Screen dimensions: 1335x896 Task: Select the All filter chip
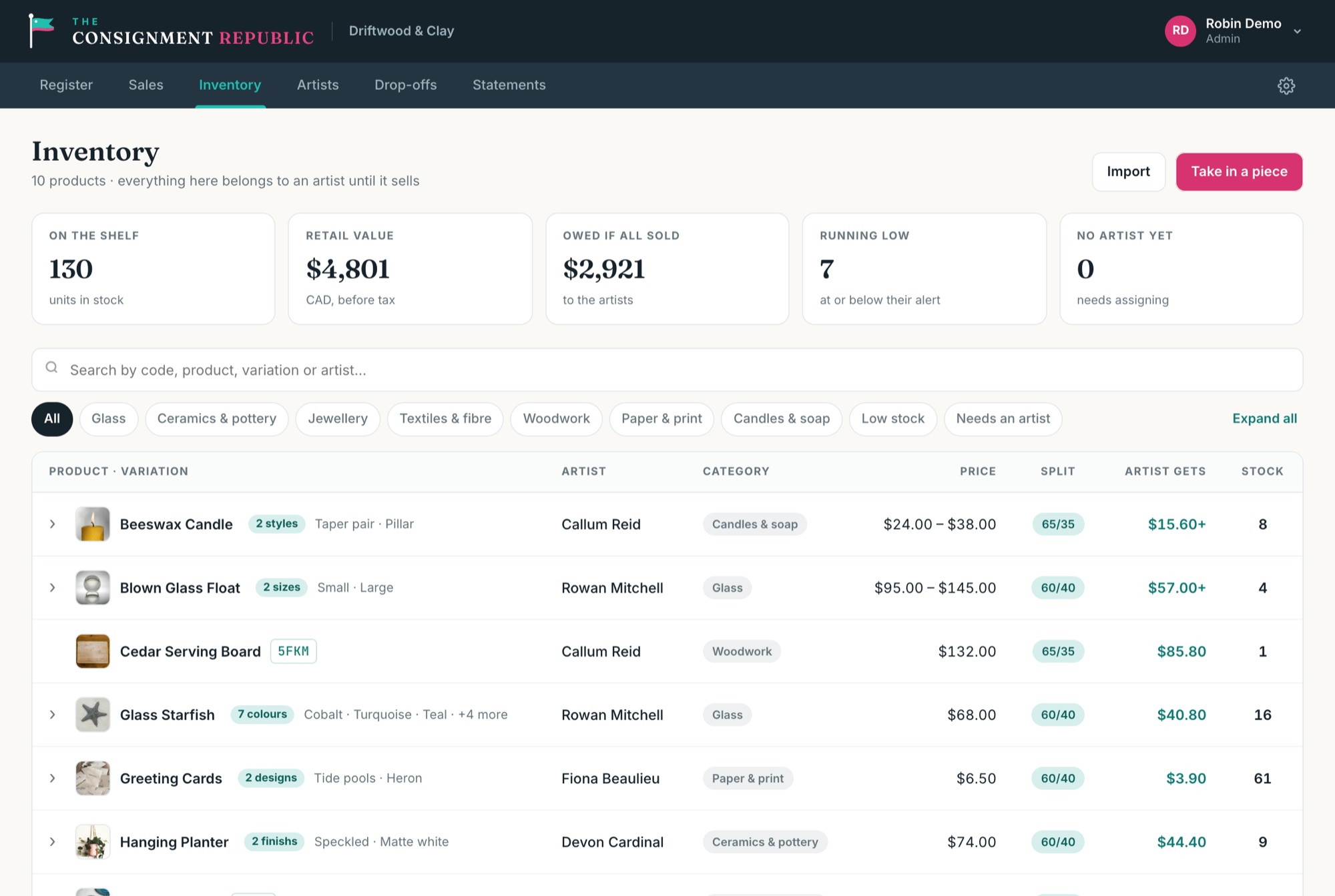pyautogui.click(x=52, y=419)
